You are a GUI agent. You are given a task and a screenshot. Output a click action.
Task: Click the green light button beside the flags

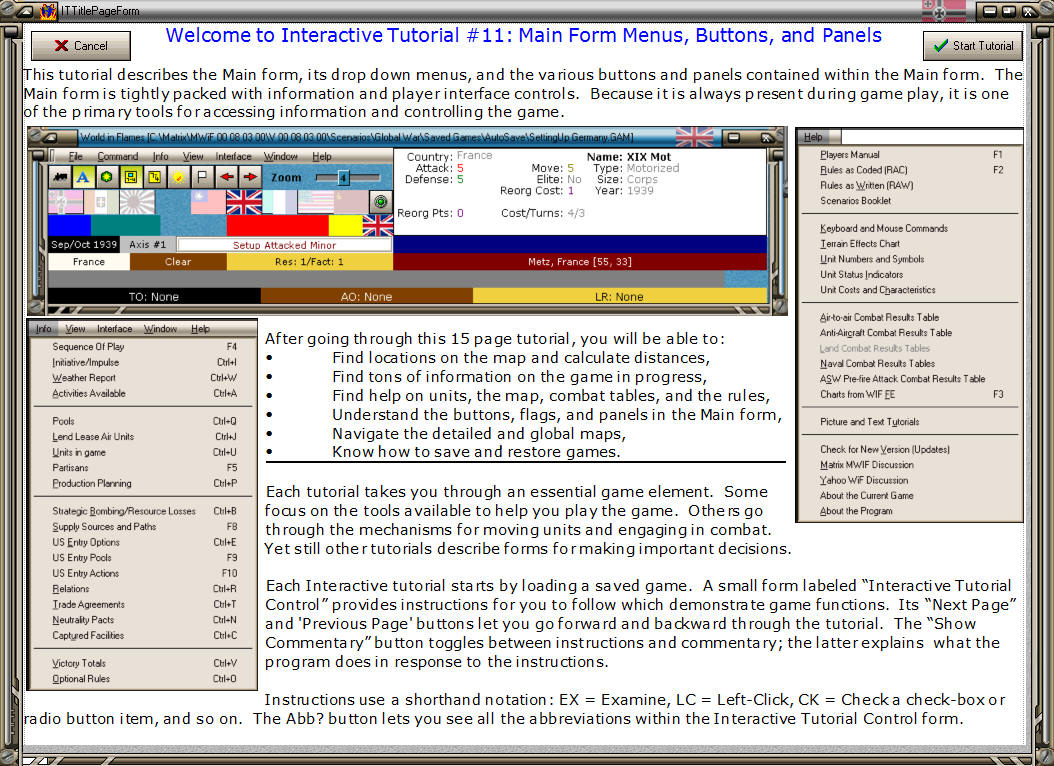tap(380, 202)
